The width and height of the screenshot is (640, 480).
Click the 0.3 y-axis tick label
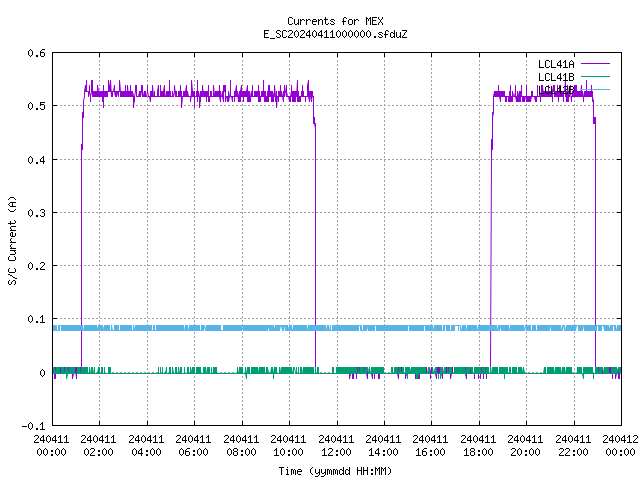tap(36, 213)
